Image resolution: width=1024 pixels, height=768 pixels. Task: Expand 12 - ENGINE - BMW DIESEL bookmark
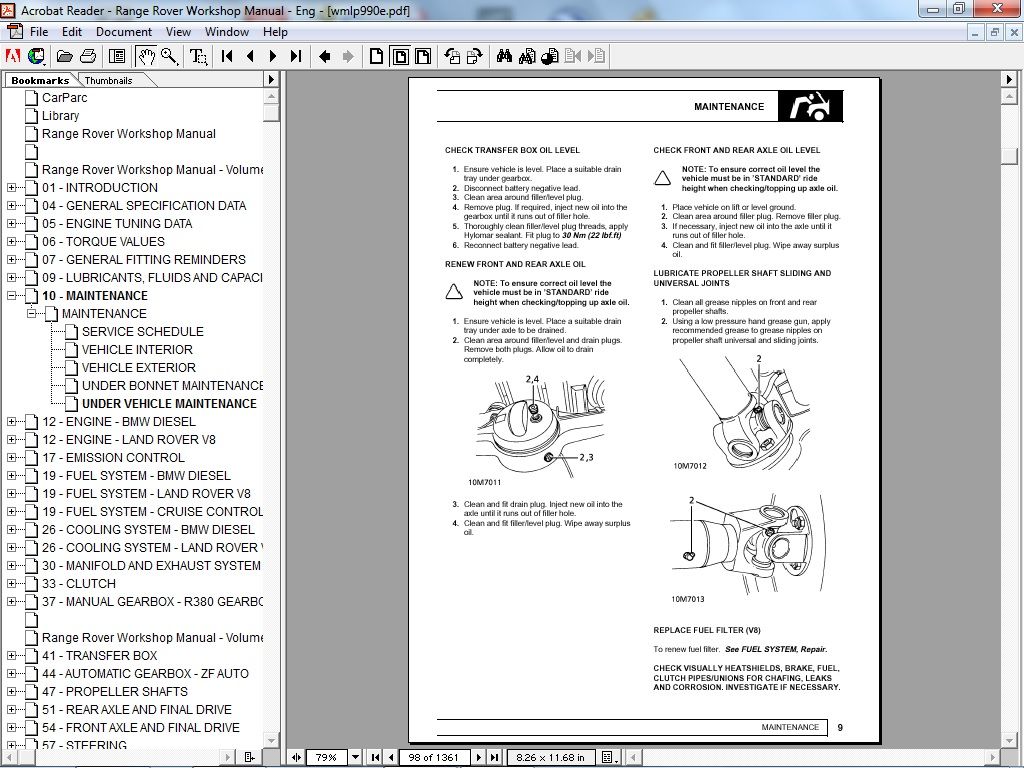pyautogui.click(x=11, y=422)
